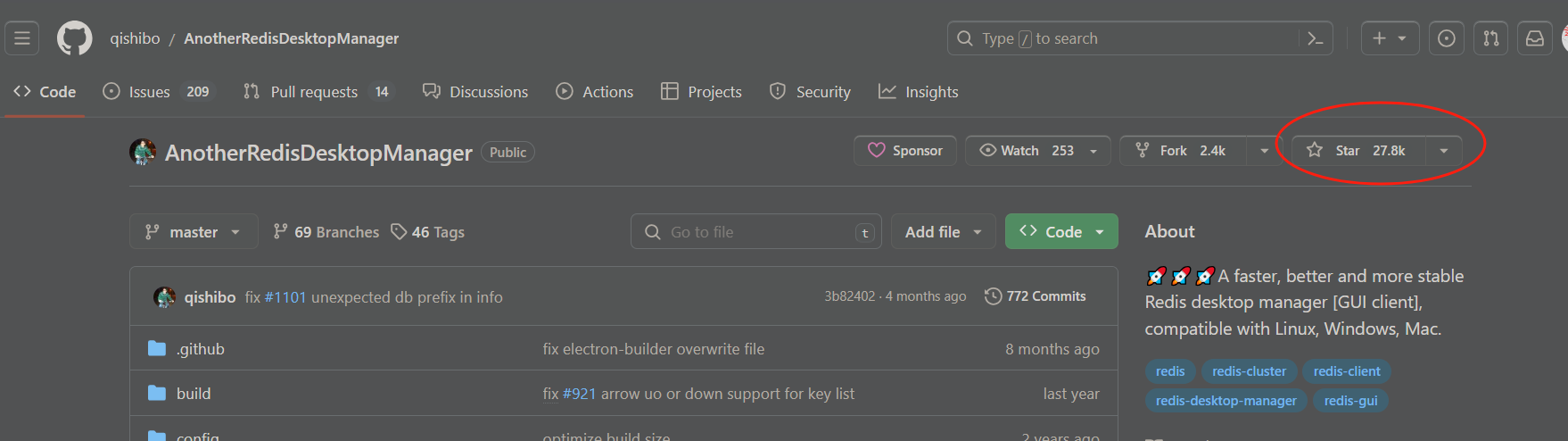Open the create new plus menu

click(1390, 38)
